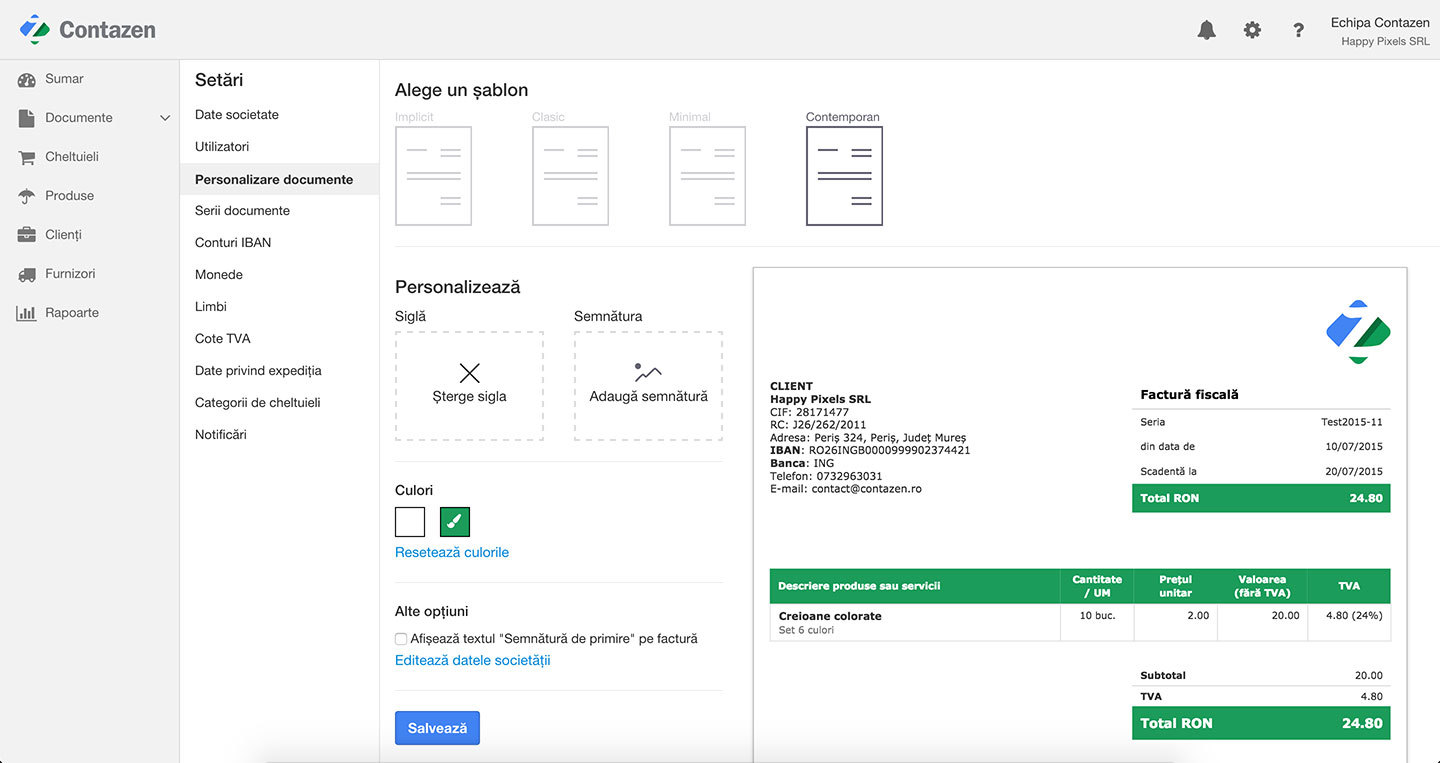Select Personalizare documente settings

279,180
